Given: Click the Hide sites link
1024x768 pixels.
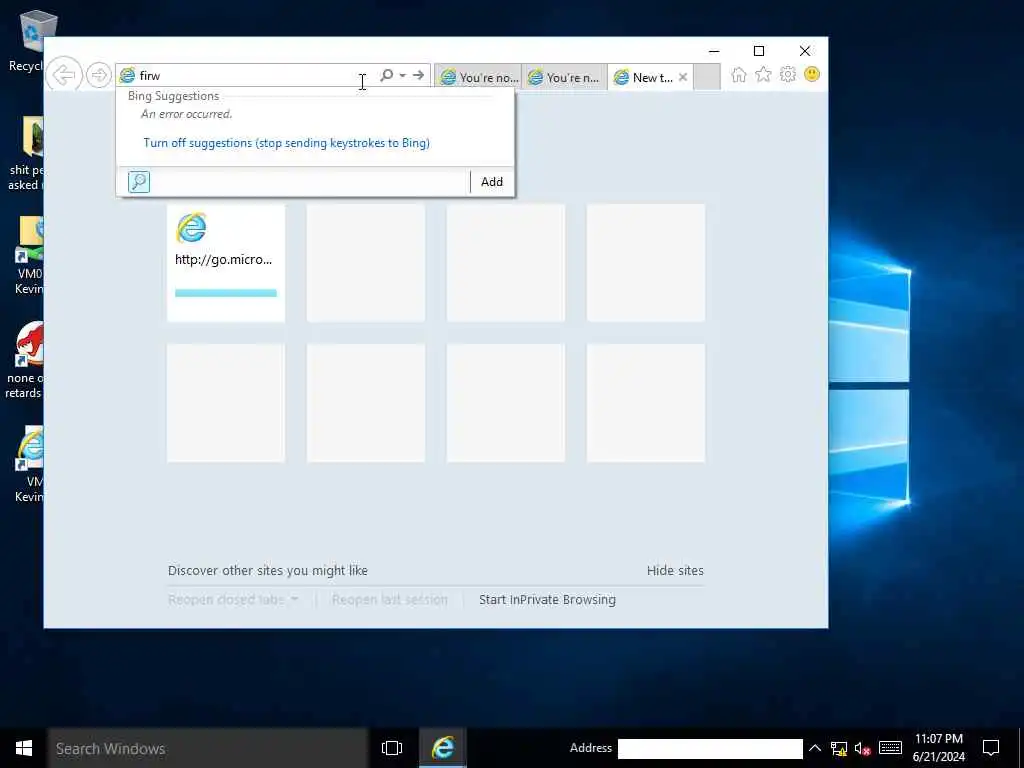Looking at the screenshot, I should [x=675, y=570].
